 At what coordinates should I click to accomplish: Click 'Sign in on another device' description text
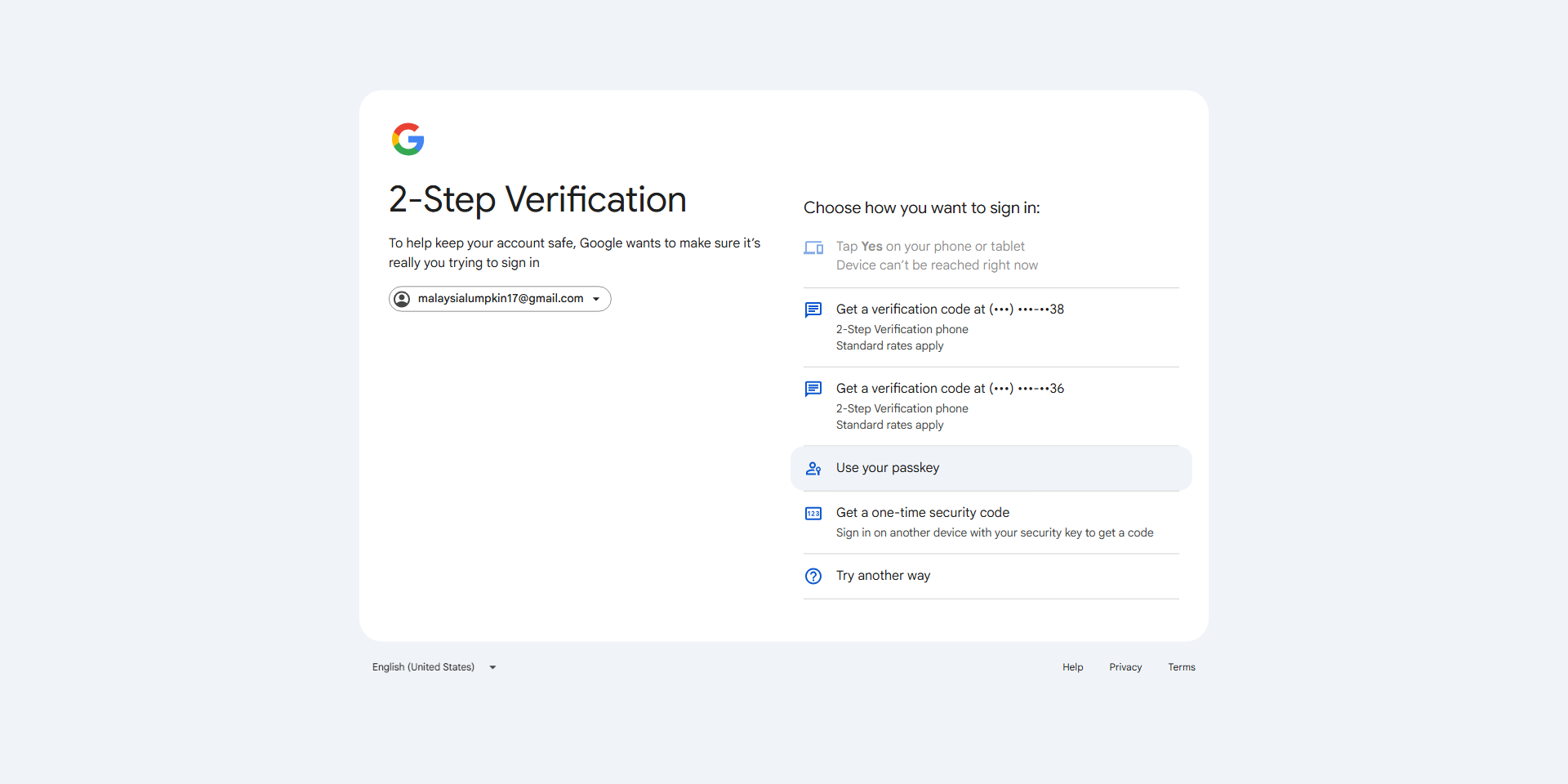(x=995, y=533)
